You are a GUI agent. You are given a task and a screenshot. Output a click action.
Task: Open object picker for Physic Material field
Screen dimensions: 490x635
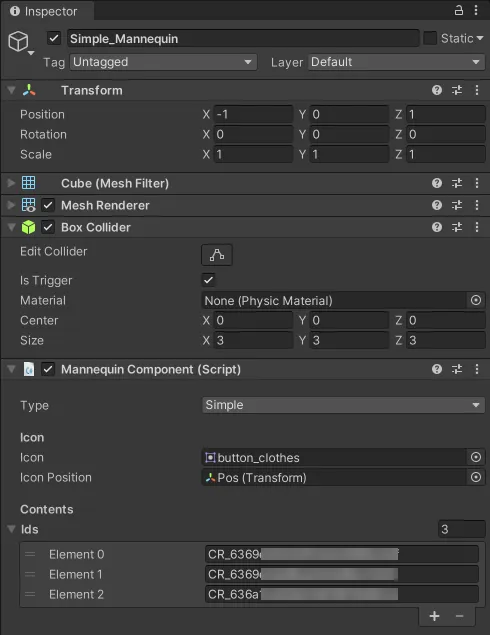click(476, 300)
